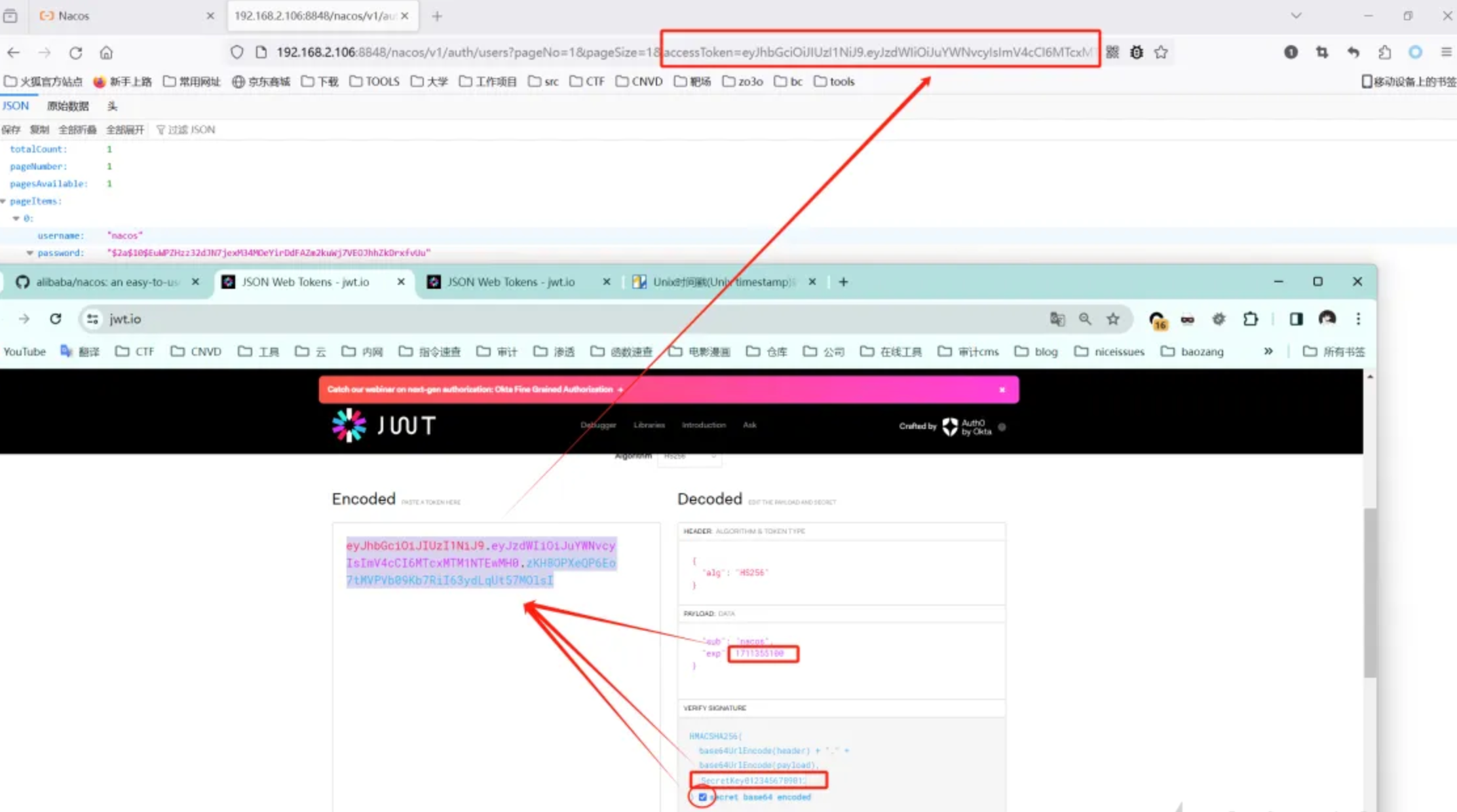Go to Firefox home page

click(106, 52)
